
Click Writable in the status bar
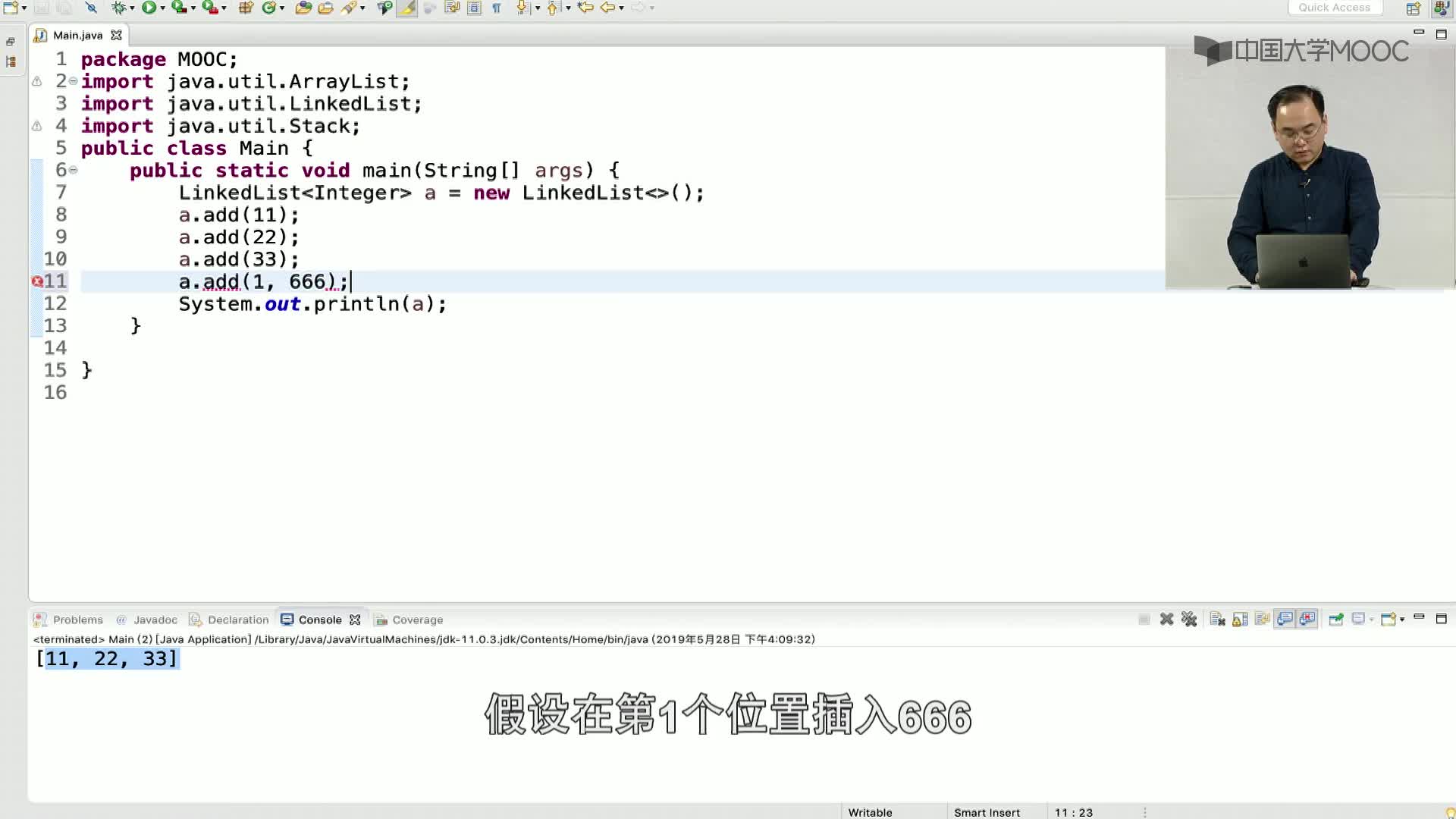(870, 812)
